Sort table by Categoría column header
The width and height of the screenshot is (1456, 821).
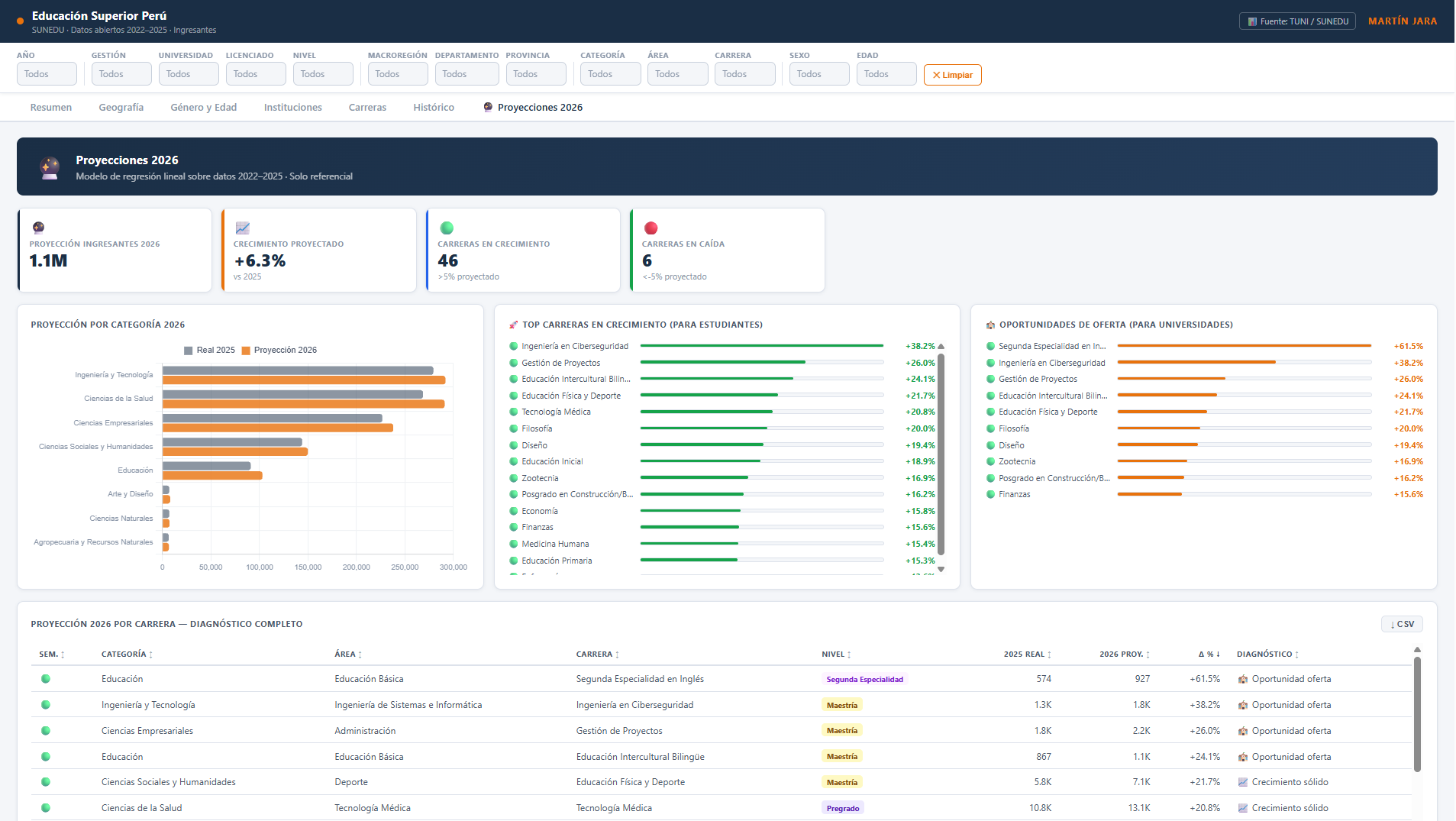click(x=127, y=655)
